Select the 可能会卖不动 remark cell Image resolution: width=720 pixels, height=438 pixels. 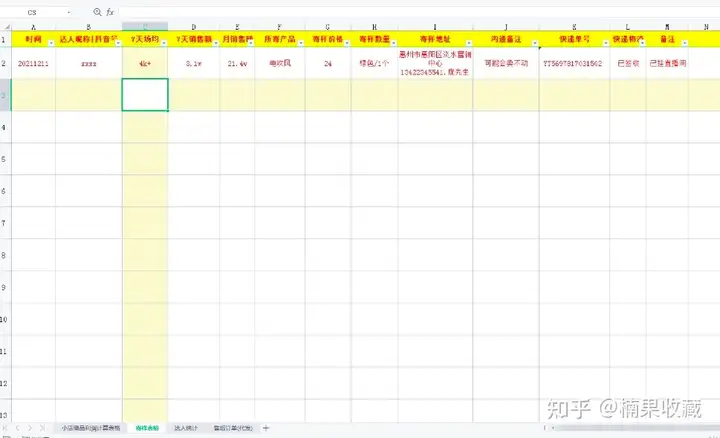(506, 63)
